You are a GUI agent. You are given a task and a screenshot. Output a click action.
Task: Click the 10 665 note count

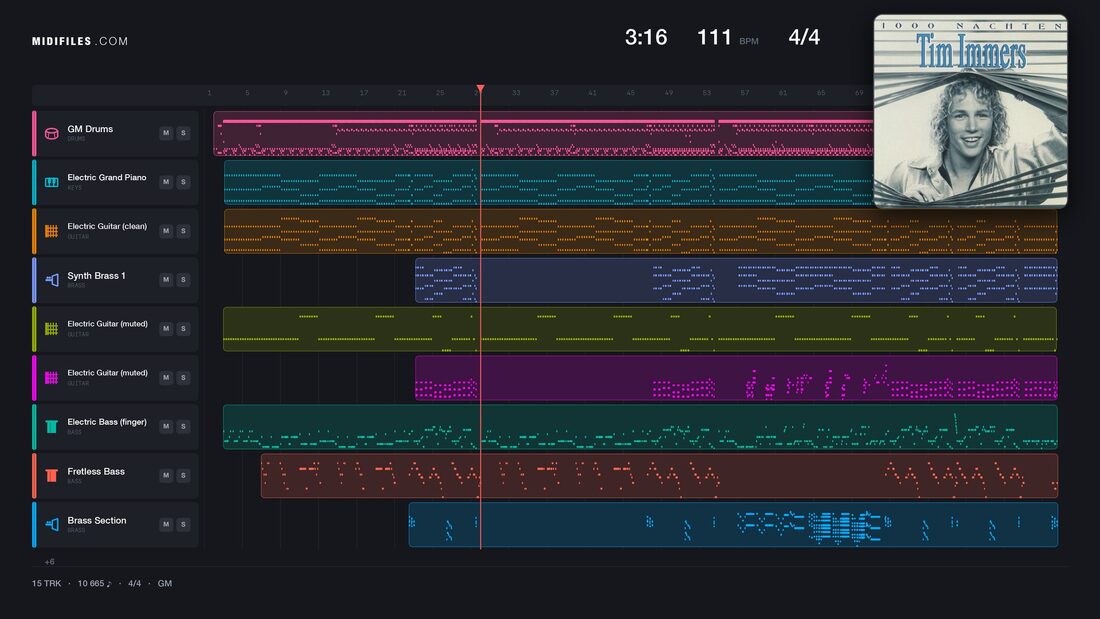pos(95,583)
